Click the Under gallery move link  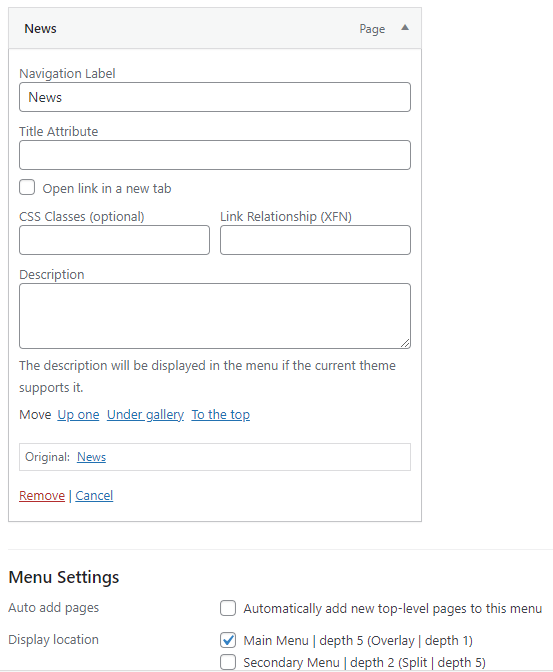(x=145, y=415)
